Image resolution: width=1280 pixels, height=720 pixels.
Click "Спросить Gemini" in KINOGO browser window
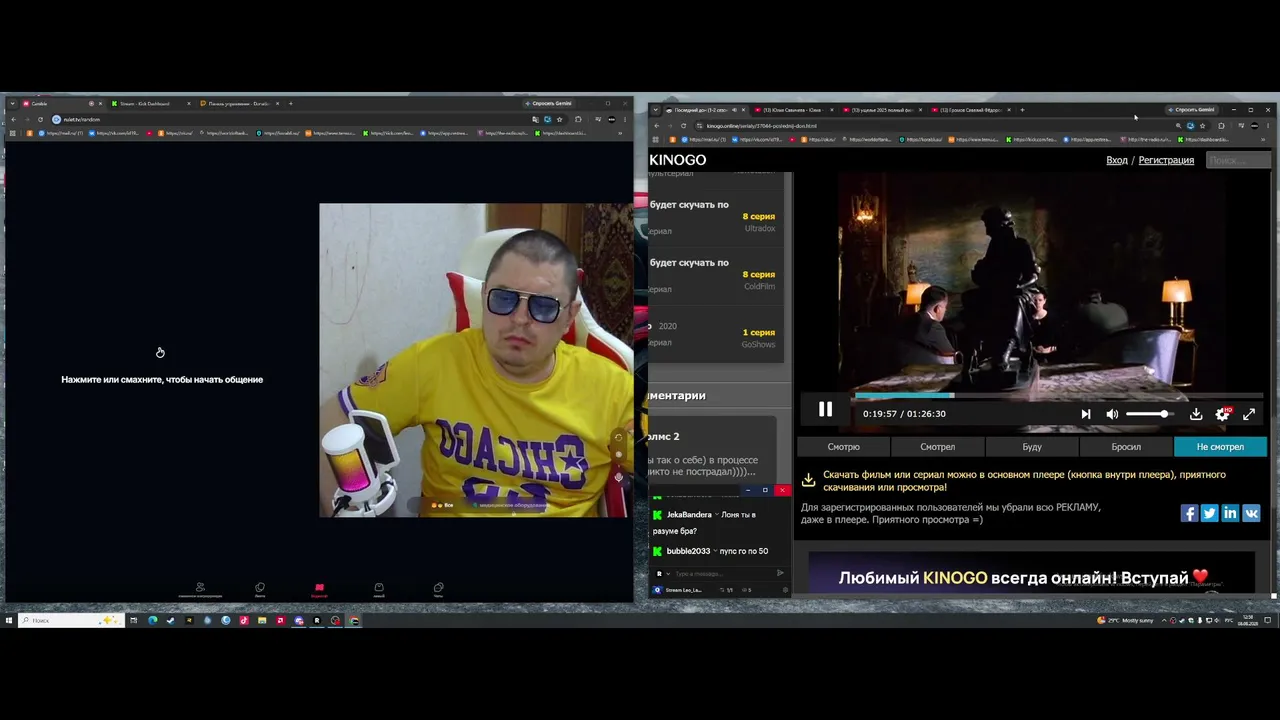(1191, 109)
